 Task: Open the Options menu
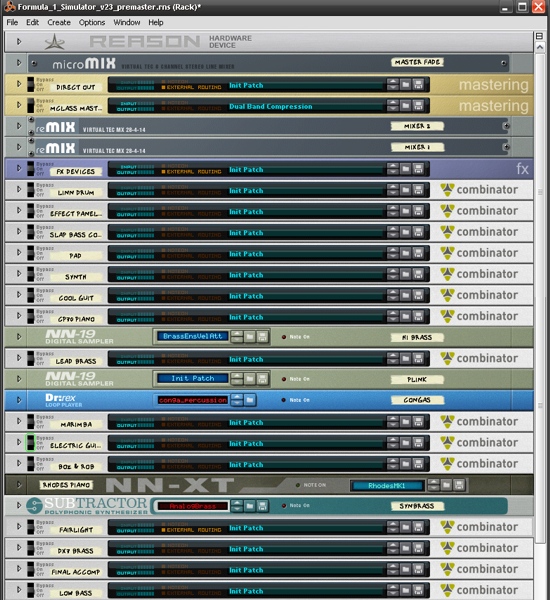(x=92, y=22)
